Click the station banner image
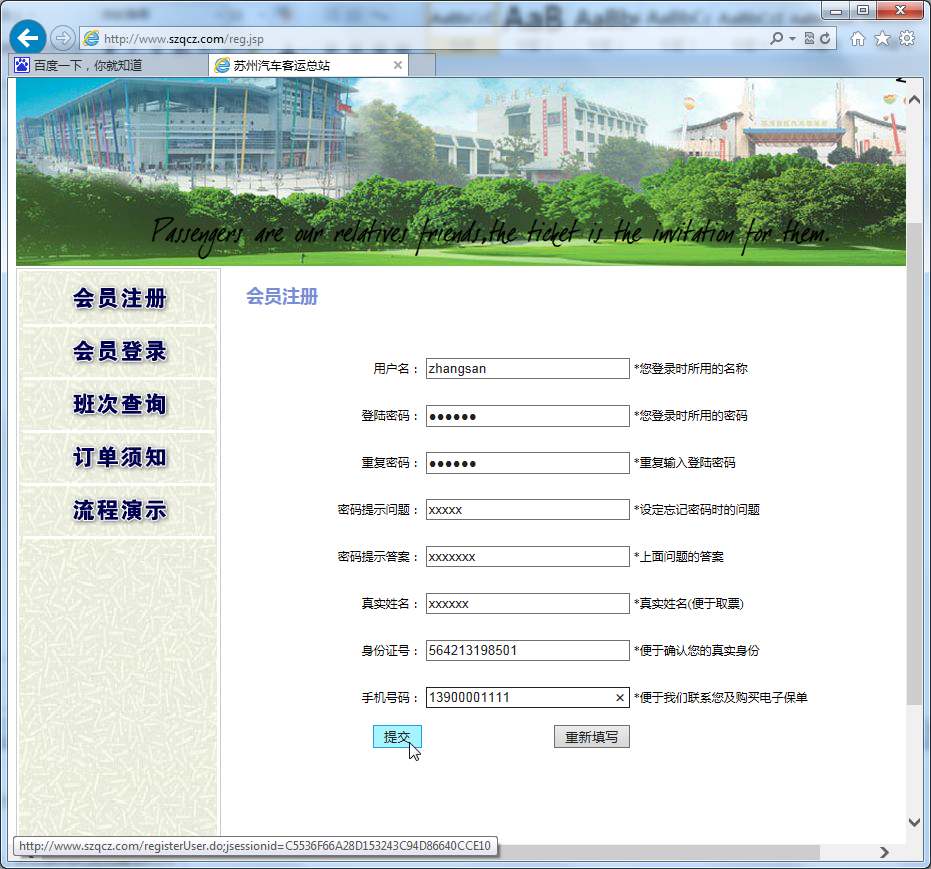931x869 pixels. (461, 172)
